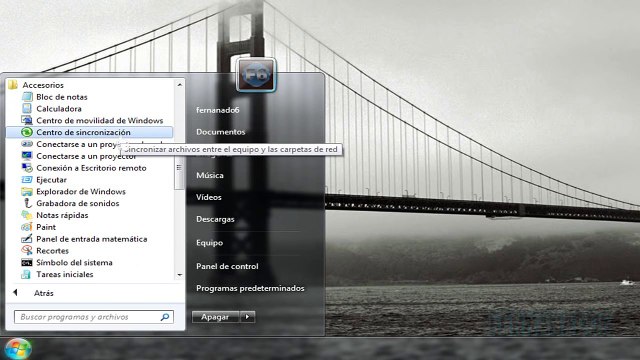Select the Paint entry text
The width and height of the screenshot is (640, 360).
pyautogui.click(x=46, y=227)
